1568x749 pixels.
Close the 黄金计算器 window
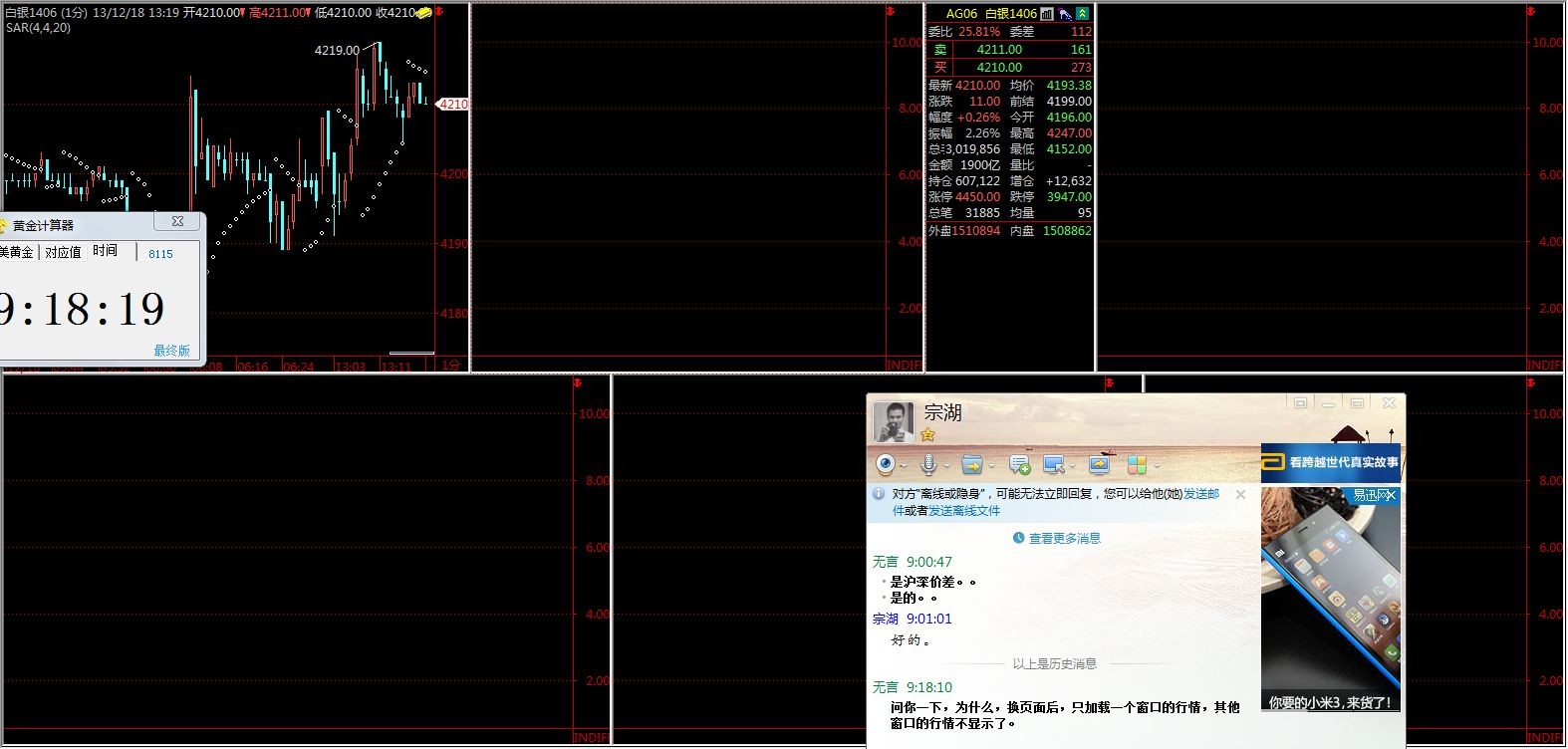click(177, 222)
